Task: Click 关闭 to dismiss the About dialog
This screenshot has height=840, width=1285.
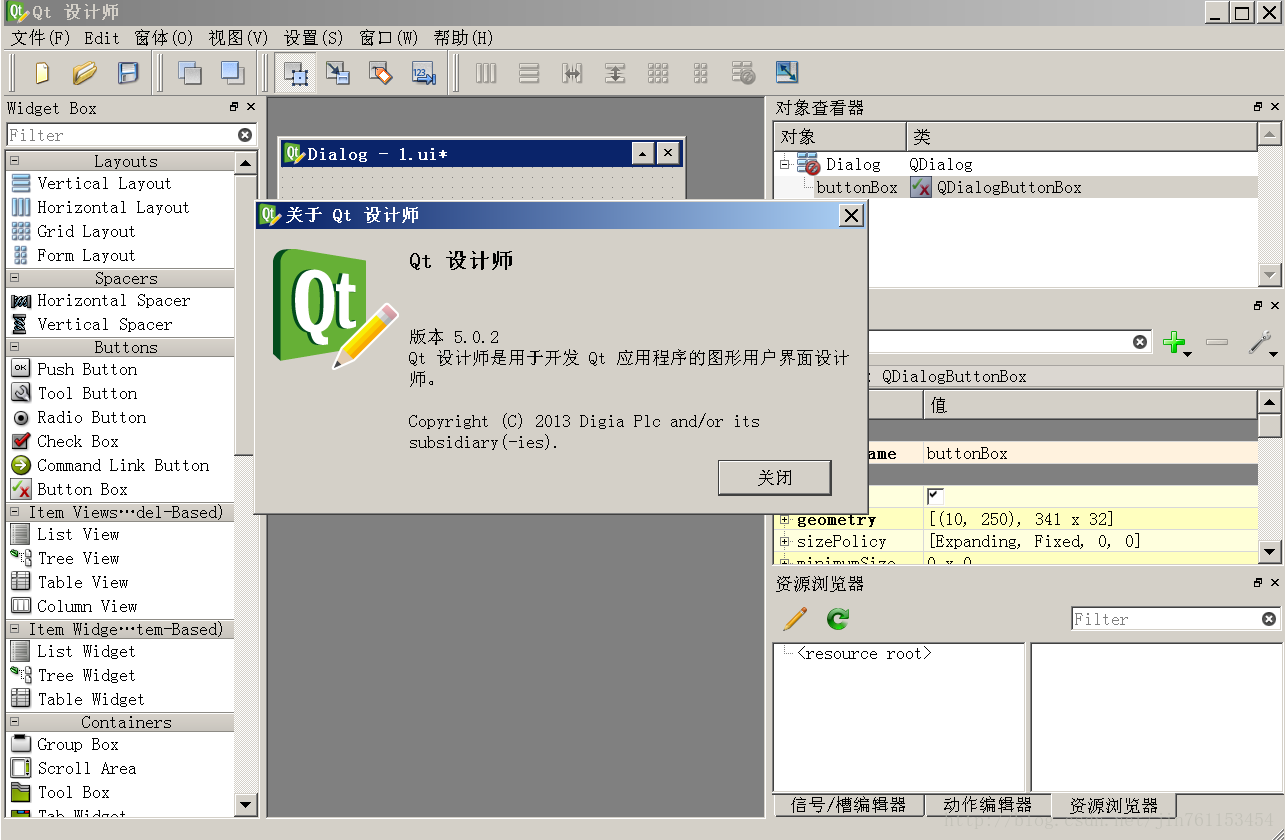Action: 774,477
